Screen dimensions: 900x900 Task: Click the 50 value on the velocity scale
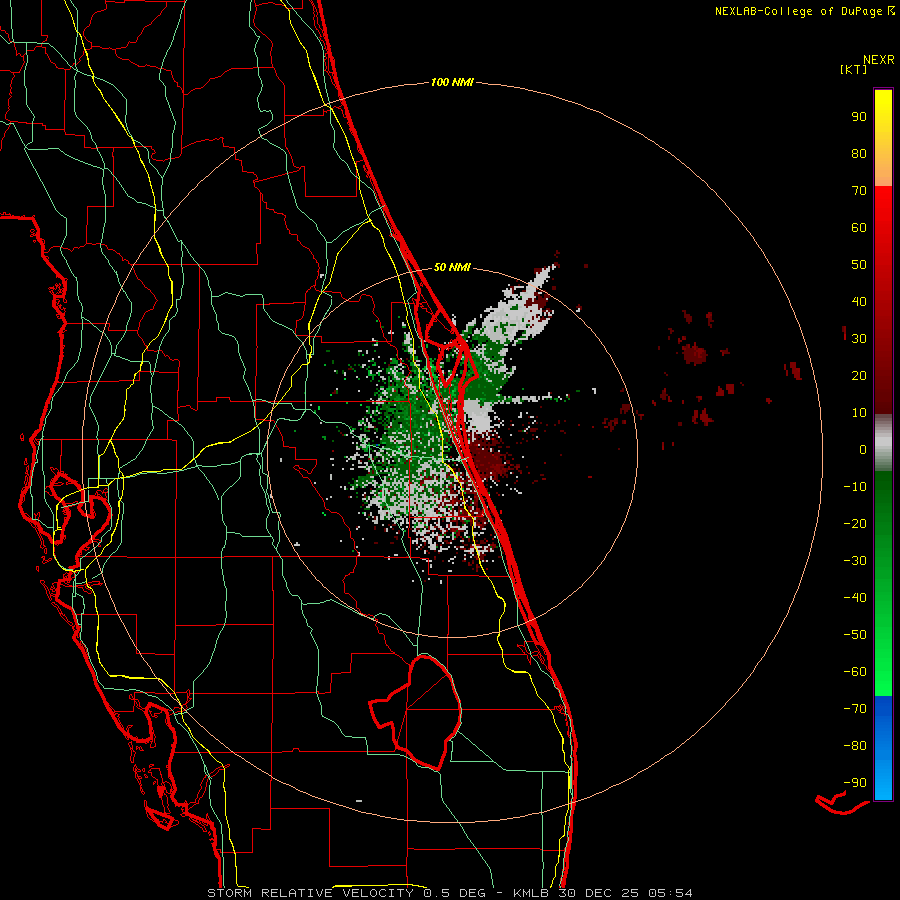(x=859, y=265)
